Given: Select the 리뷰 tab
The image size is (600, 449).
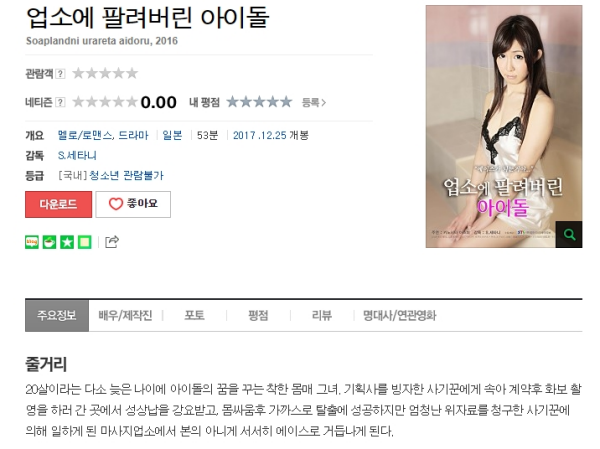Looking at the screenshot, I should point(321,315).
